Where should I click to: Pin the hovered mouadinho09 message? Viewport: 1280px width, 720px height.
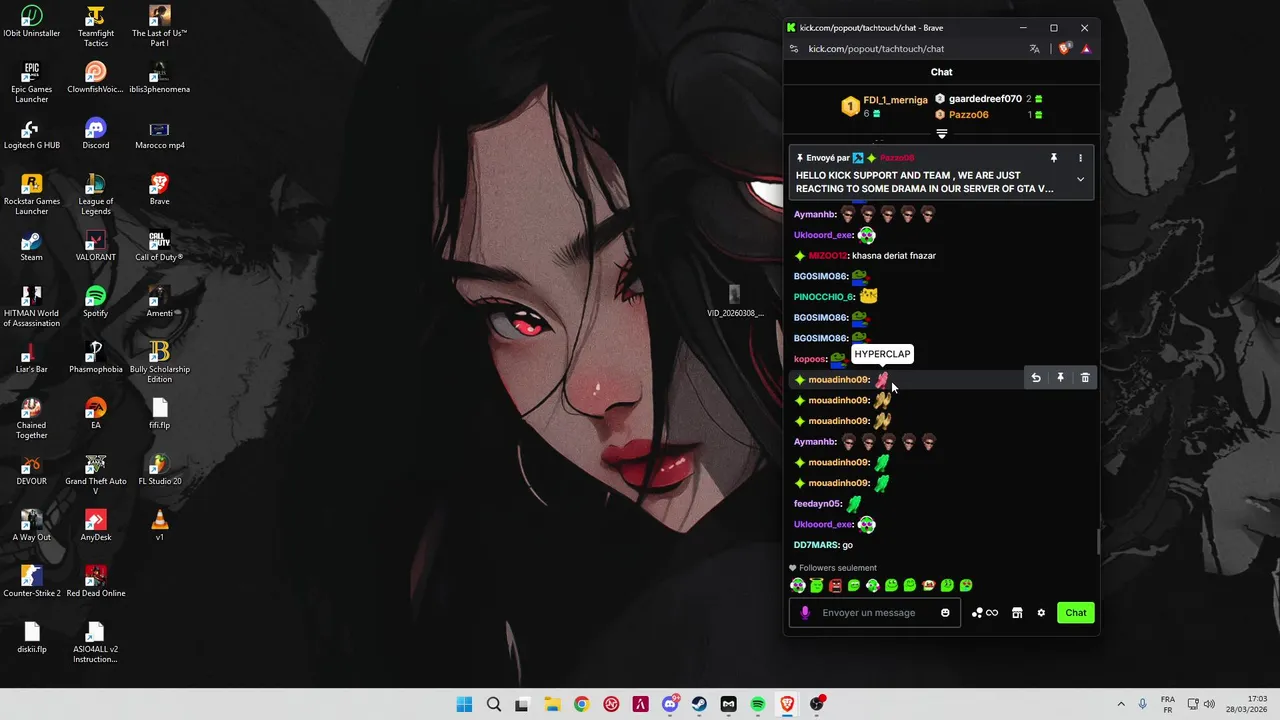[1060, 378]
